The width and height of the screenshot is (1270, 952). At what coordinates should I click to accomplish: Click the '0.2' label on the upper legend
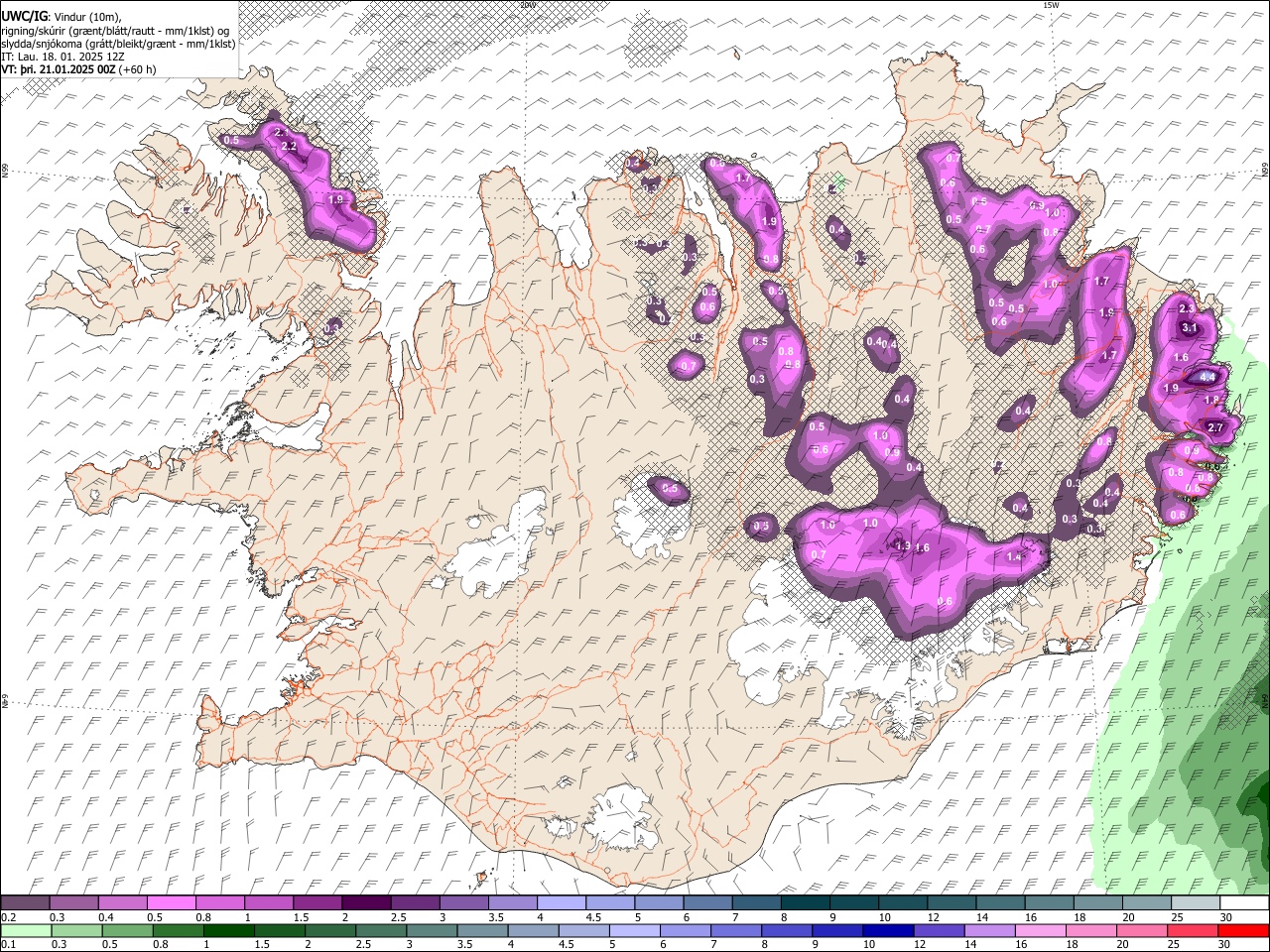[x=8, y=916]
